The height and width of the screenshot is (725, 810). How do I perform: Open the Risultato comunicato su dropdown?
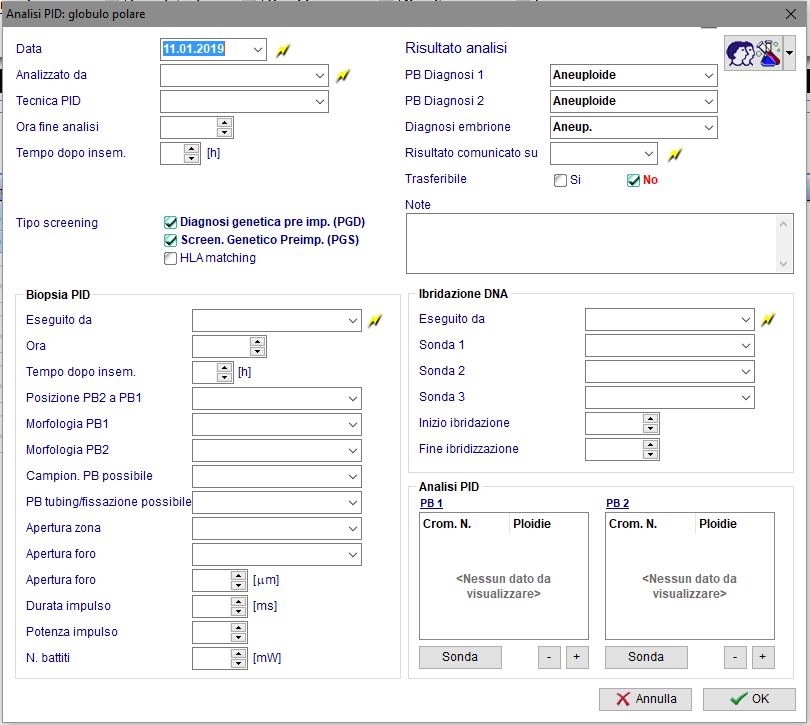649,153
